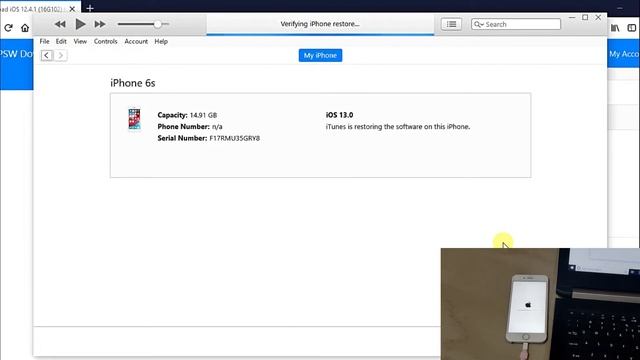This screenshot has height=360, width=640.
Task: Click the browser reload icon
Action: pyautogui.click(x=9, y=28)
